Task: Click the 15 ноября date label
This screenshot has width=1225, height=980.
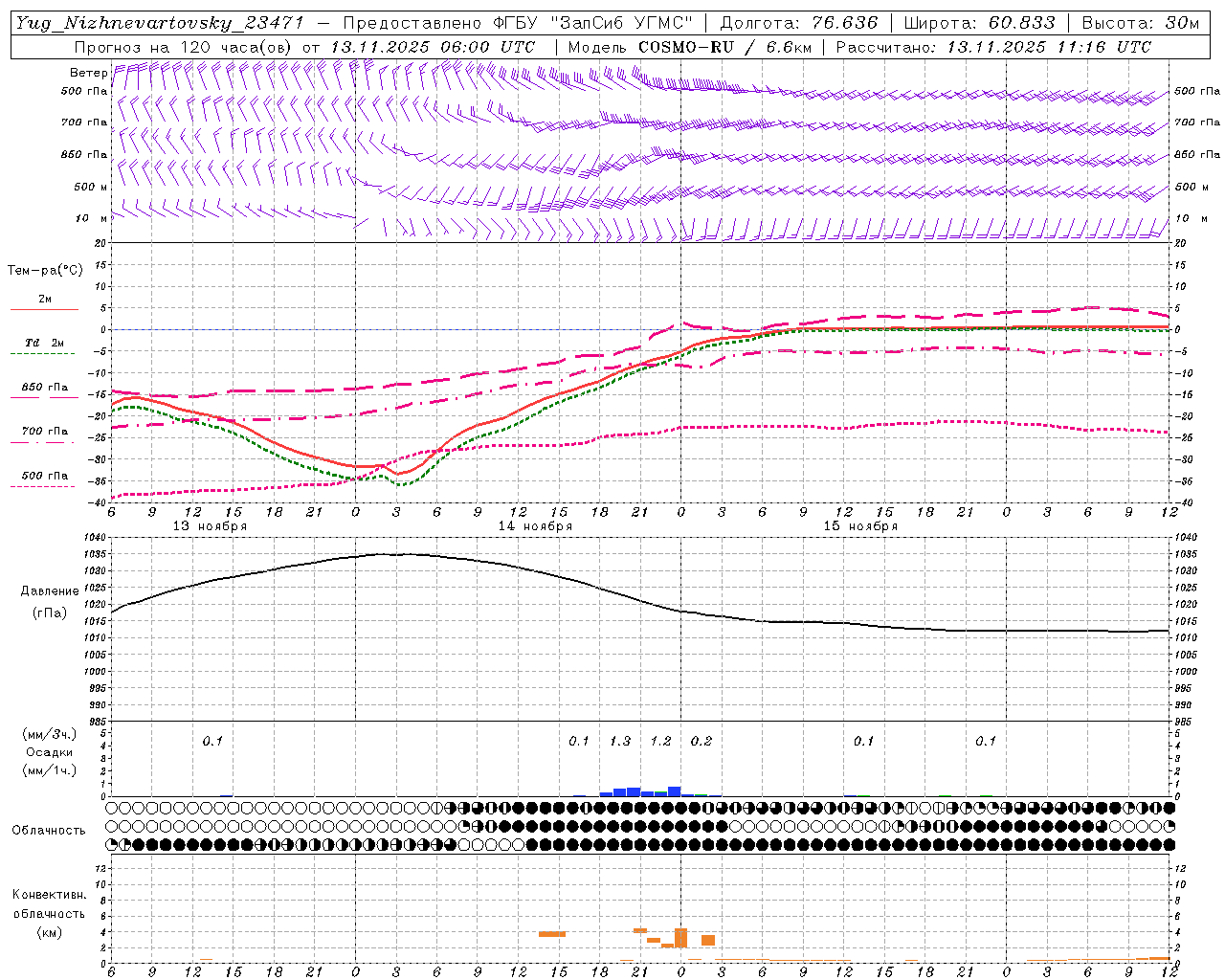Action: tap(860, 526)
